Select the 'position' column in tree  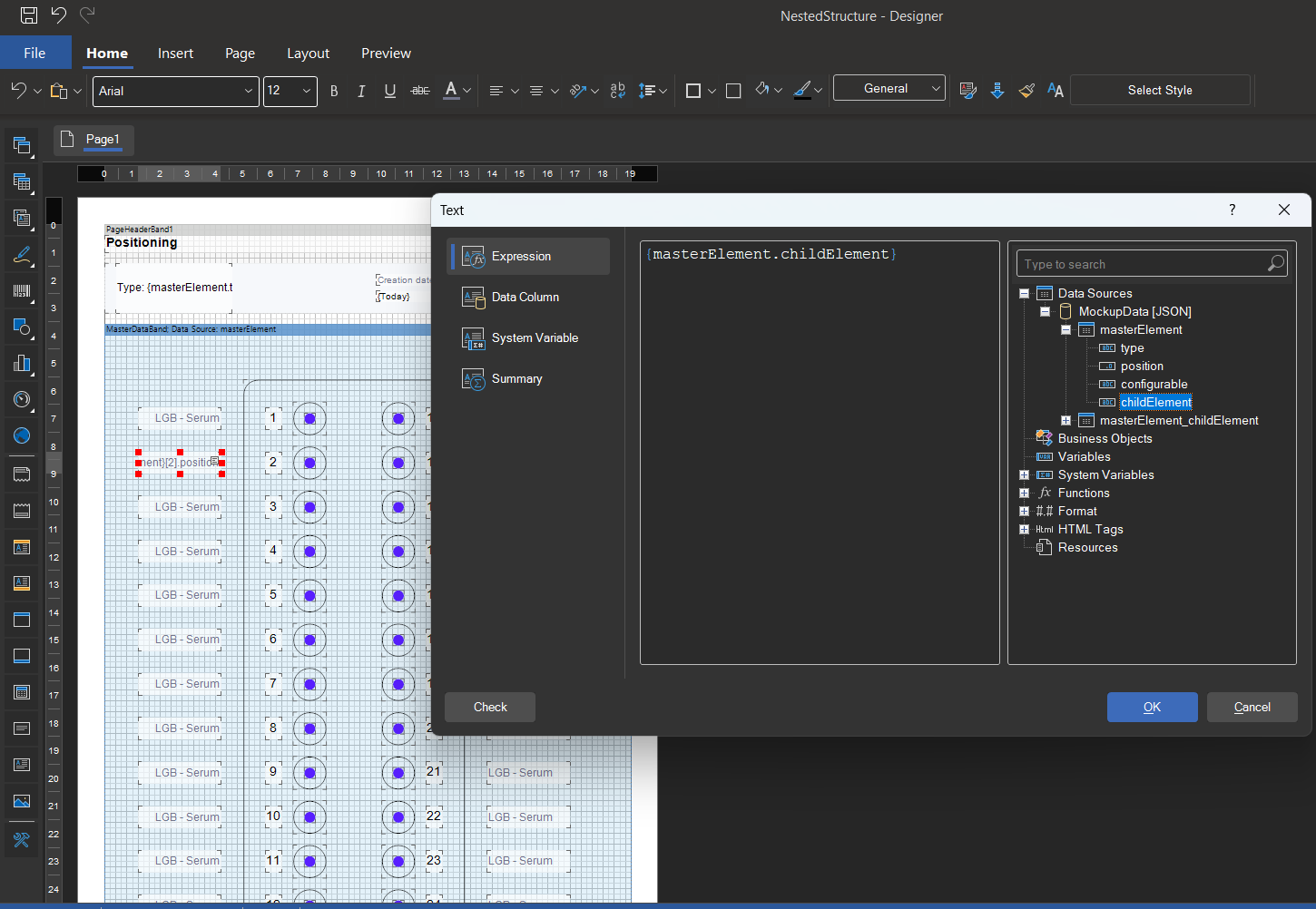pos(1142,367)
